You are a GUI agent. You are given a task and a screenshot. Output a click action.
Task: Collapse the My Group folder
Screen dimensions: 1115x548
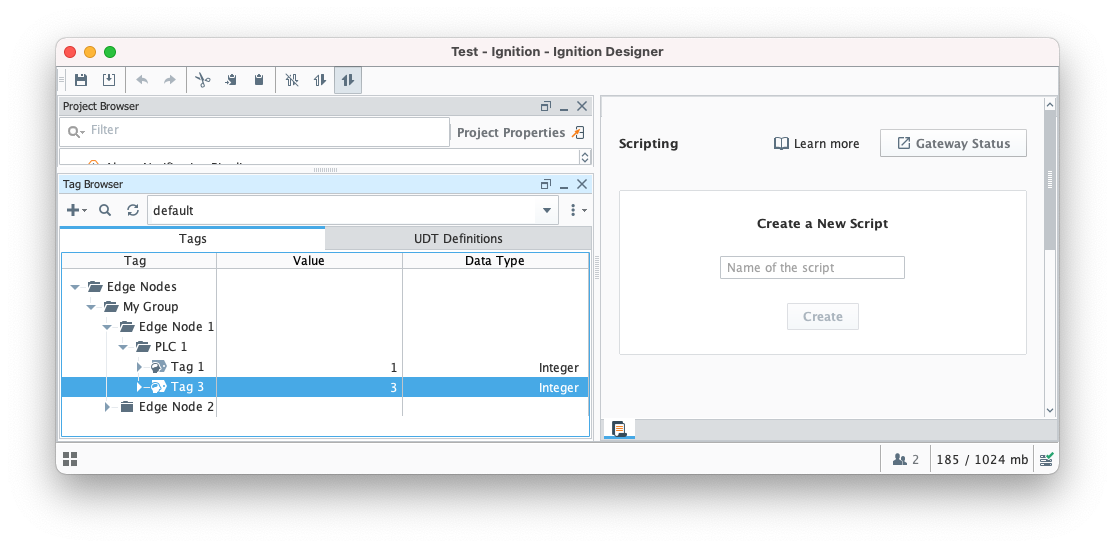coord(91,307)
